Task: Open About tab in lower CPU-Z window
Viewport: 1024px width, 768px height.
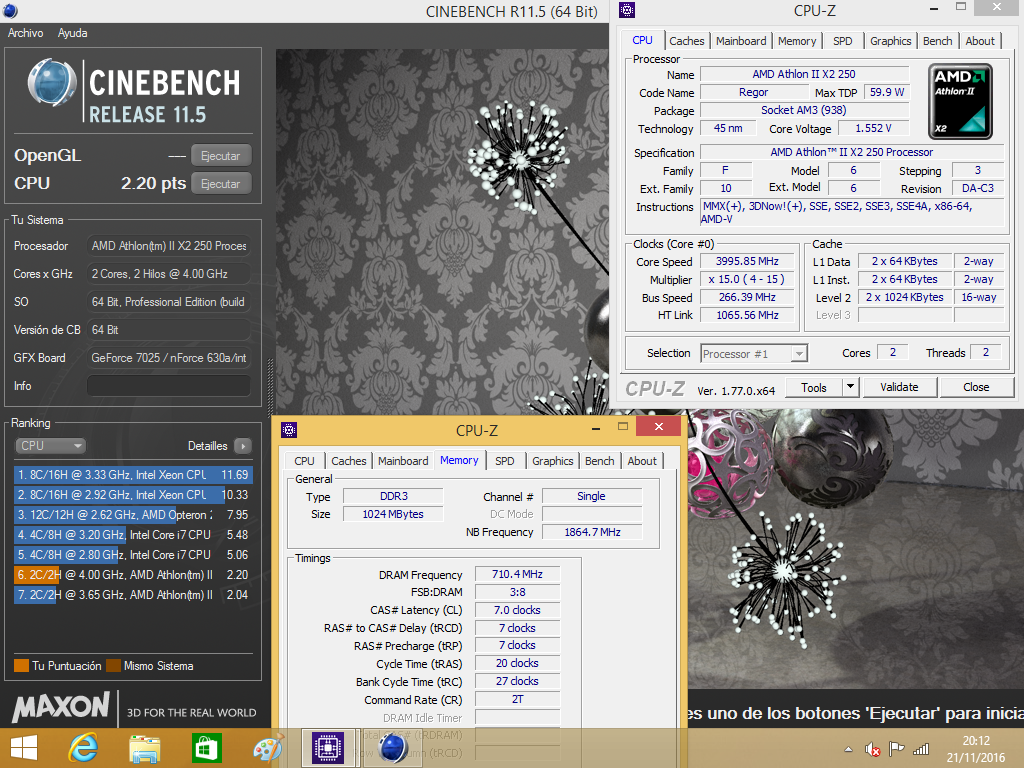Action: pos(642,460)
